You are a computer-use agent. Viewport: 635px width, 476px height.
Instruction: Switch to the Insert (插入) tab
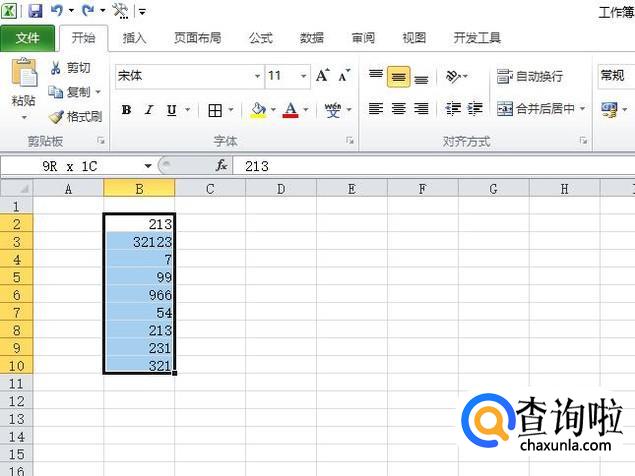click(134, 38)
